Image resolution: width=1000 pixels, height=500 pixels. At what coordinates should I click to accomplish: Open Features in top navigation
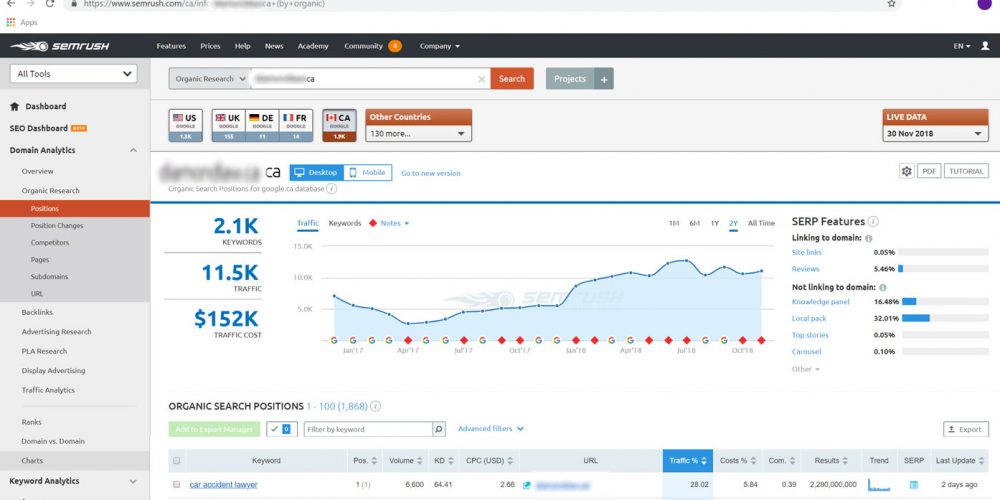click(172, 46)
